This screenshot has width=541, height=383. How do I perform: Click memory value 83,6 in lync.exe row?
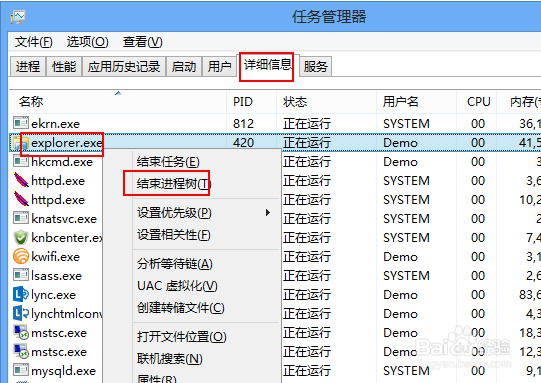[x=530, y=294]
